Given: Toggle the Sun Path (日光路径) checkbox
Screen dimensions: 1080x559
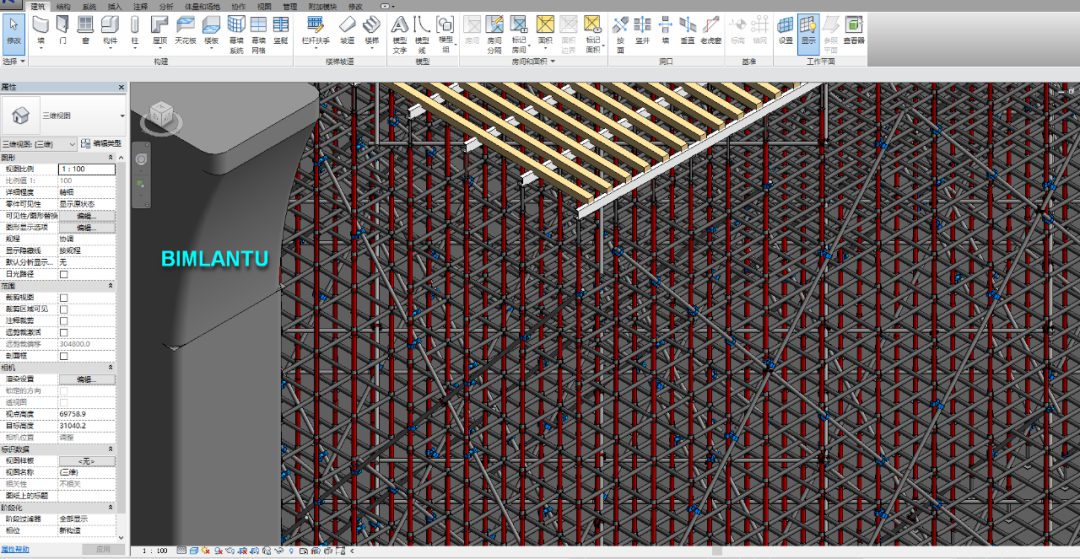Looking at the screenshot, I should tap(64, 274).
